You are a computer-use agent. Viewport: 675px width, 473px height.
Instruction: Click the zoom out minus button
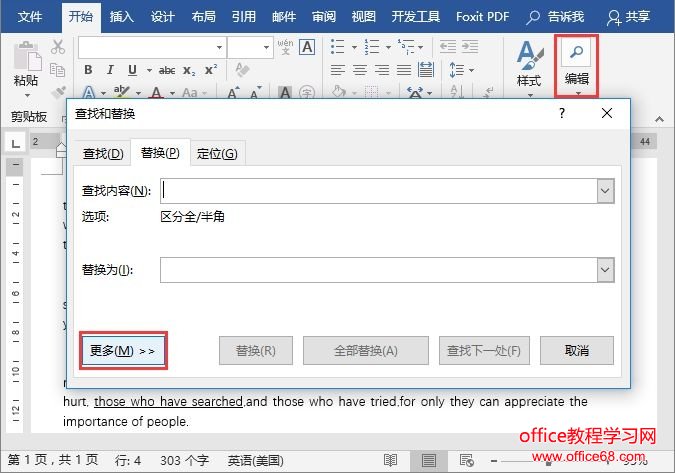(494, 461)
